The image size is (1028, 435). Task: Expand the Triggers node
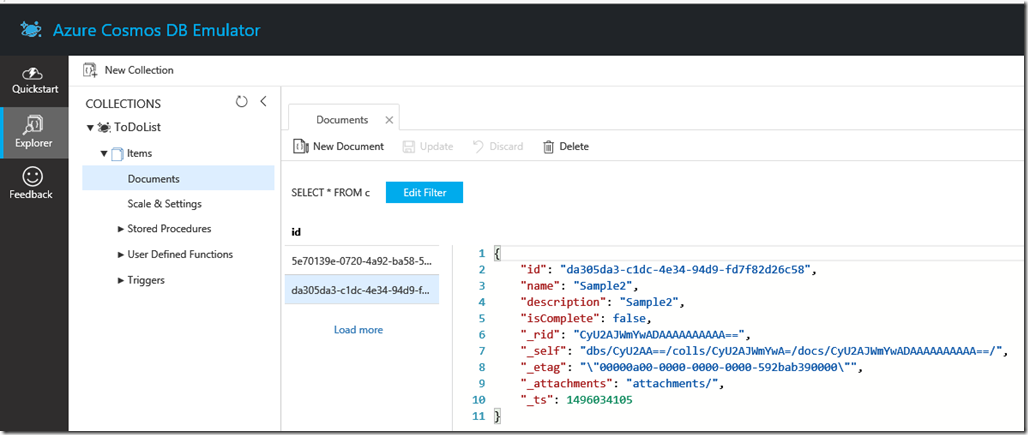point(120,281)
